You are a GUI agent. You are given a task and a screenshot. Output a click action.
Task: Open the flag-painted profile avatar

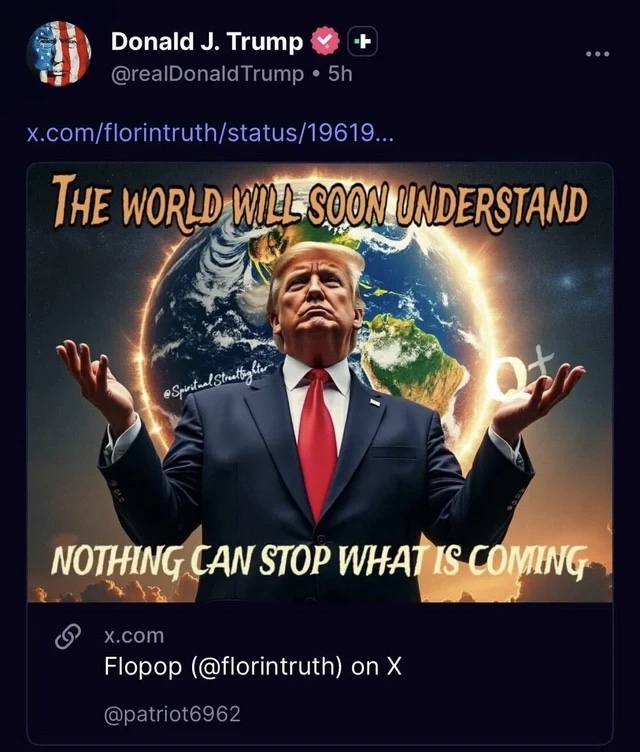click(x=59, y=53)
